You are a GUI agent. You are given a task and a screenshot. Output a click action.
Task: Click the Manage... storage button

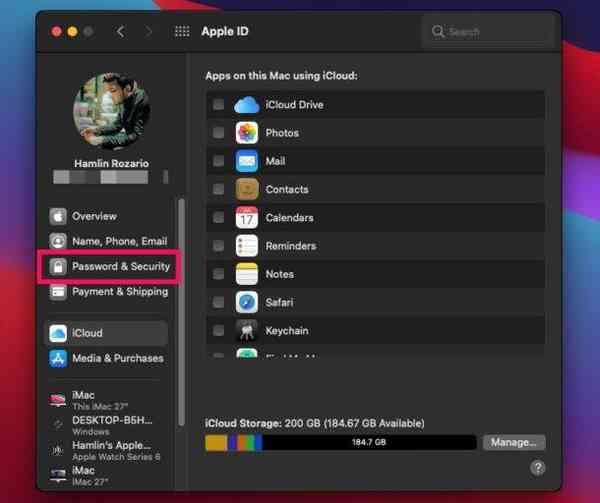pos(514,443)
